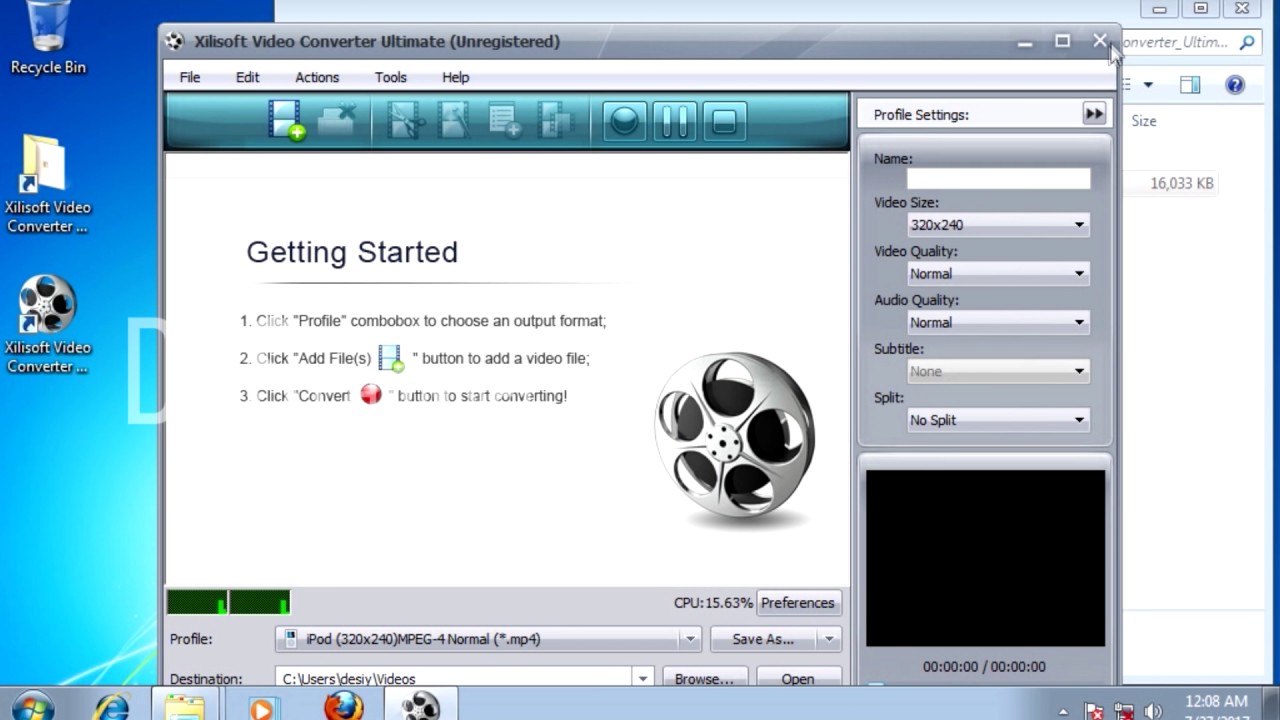Open the Effects editing toolbar icon
1280x720 pixels.
point(454,121)
